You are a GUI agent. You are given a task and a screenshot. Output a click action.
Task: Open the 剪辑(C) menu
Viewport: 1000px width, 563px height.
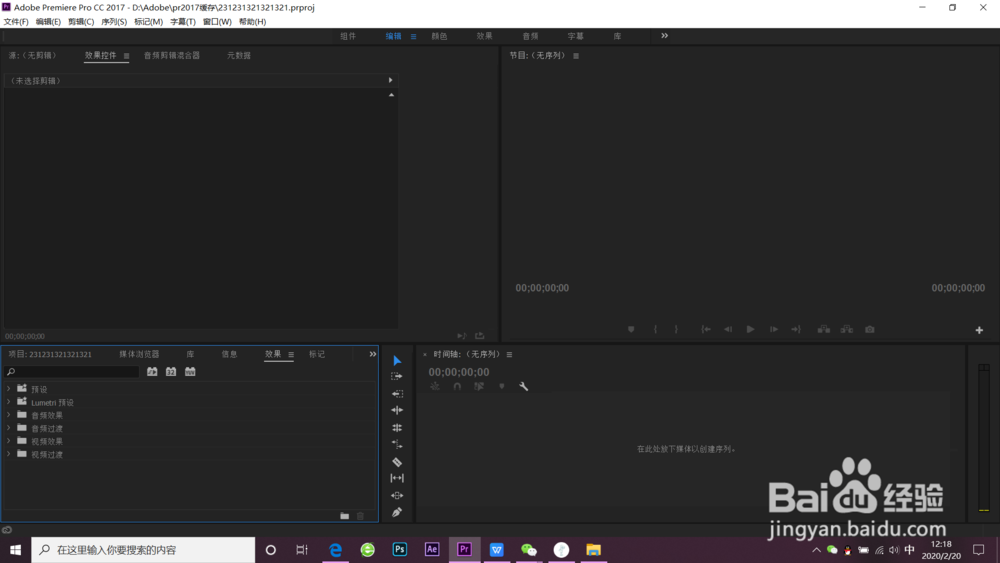(81, 22)
